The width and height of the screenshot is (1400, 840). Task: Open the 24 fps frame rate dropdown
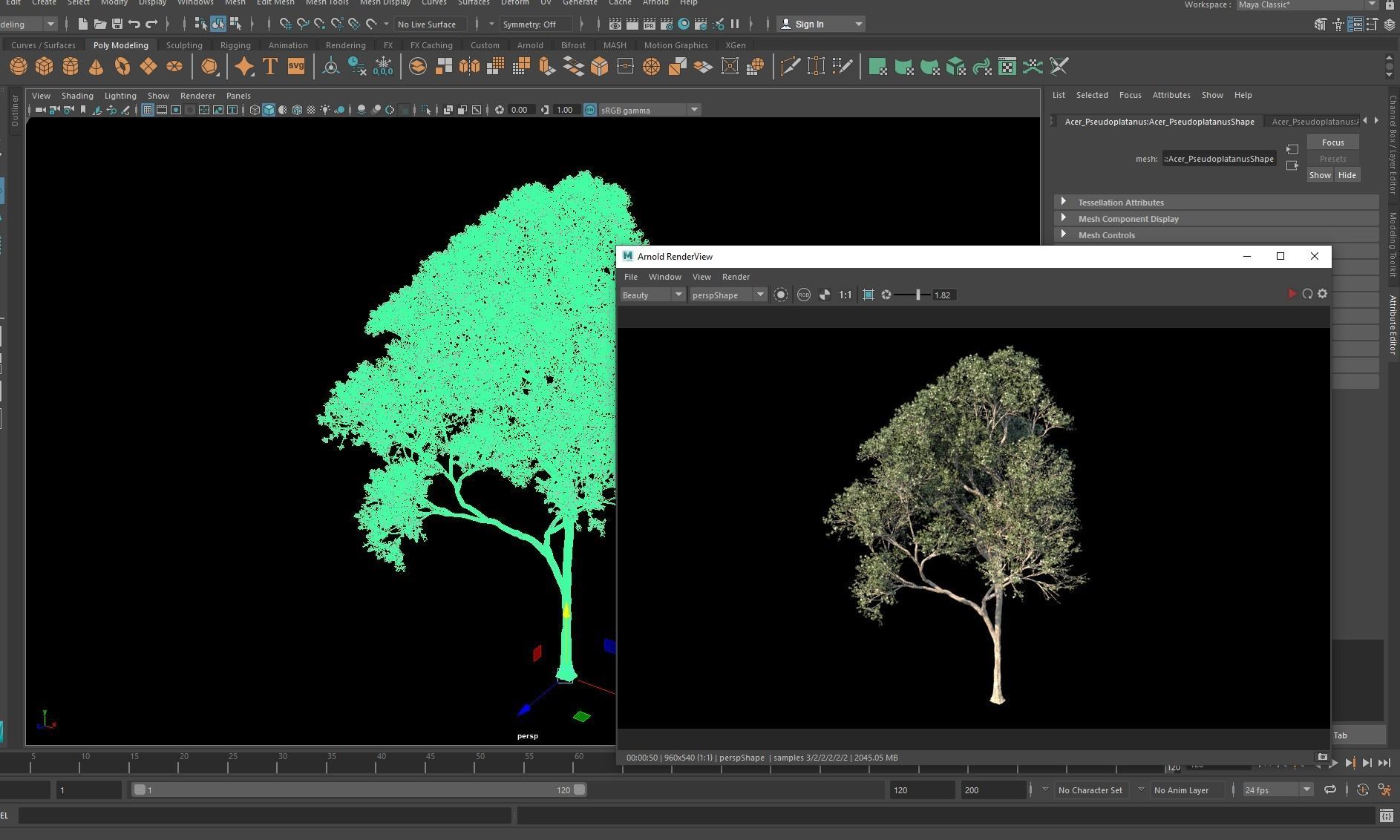[1277, 790]
